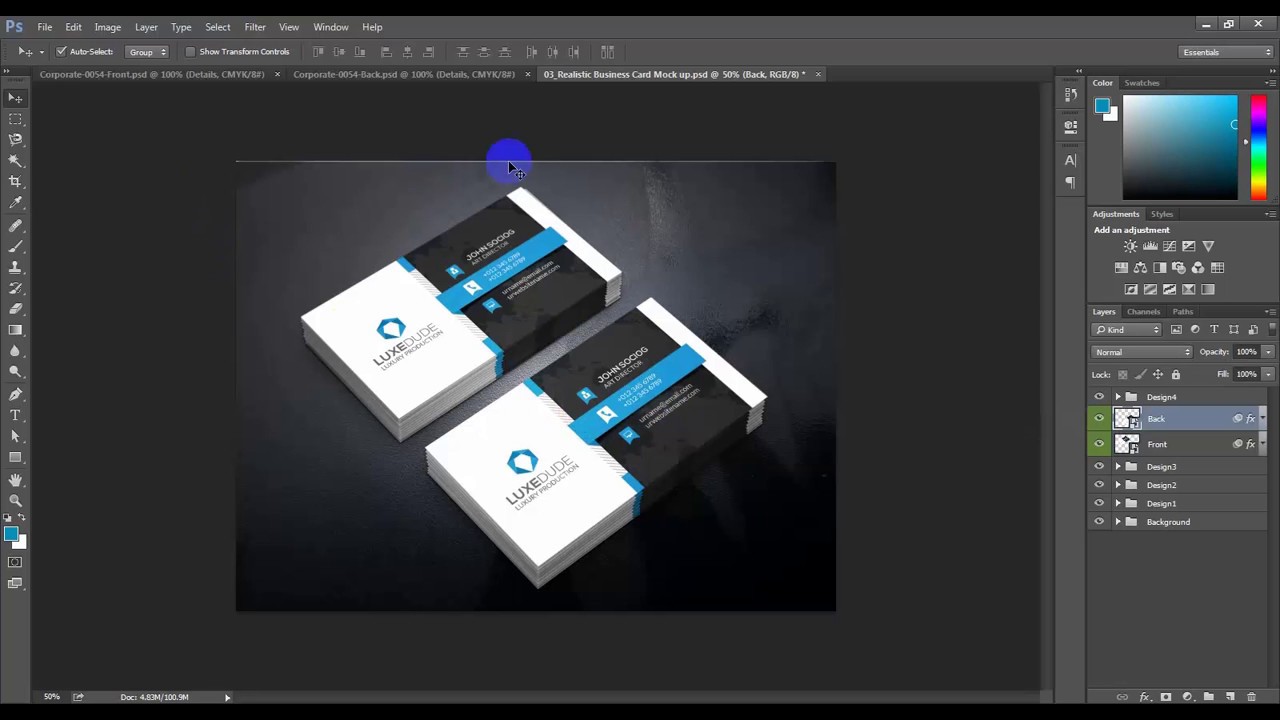Select the Eyedropper tool
Image resolution: width=1280 pixels, height=720 pixels.
pyautogui.click(x=15, y=202)
